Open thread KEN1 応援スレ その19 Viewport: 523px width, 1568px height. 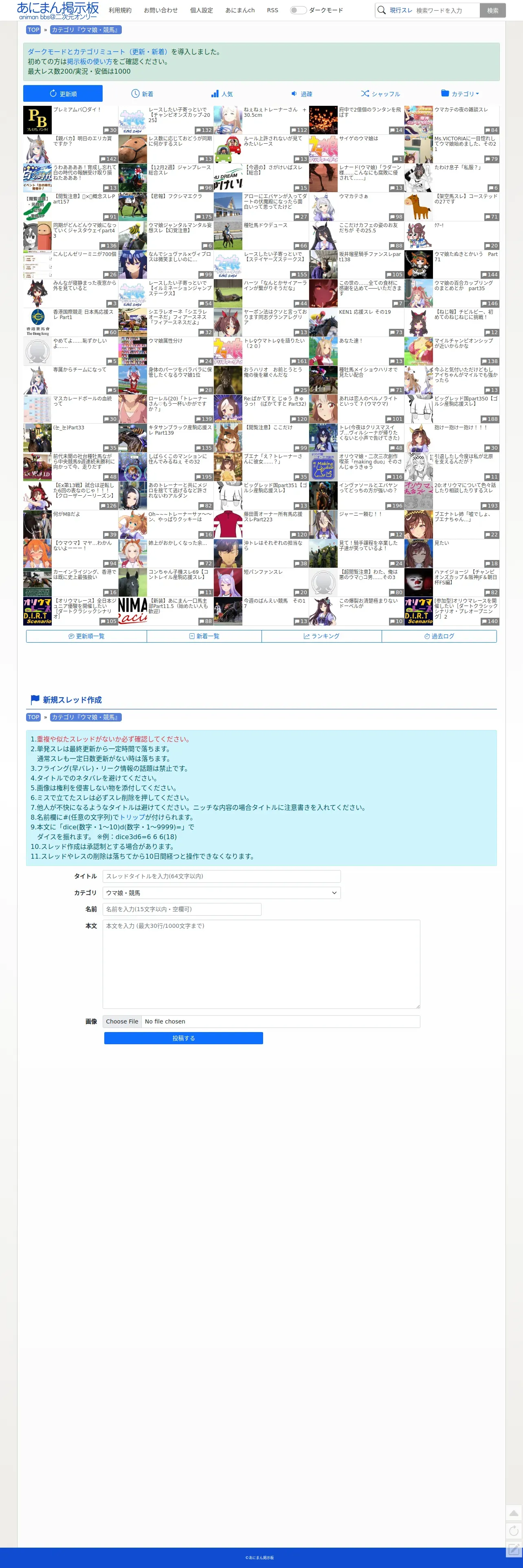(x=365, y=312)
